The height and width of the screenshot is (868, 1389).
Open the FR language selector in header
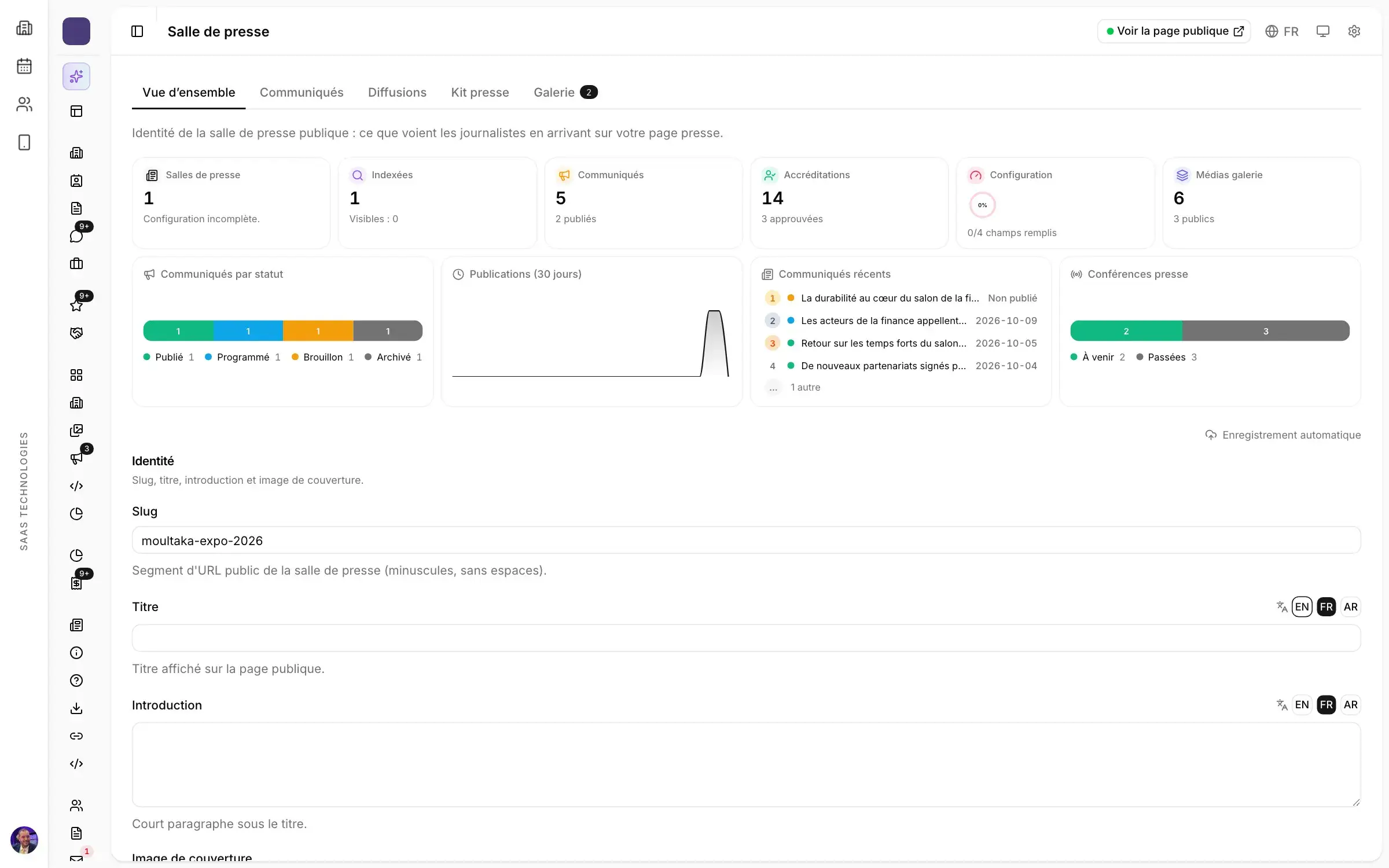click(1282, 31)
